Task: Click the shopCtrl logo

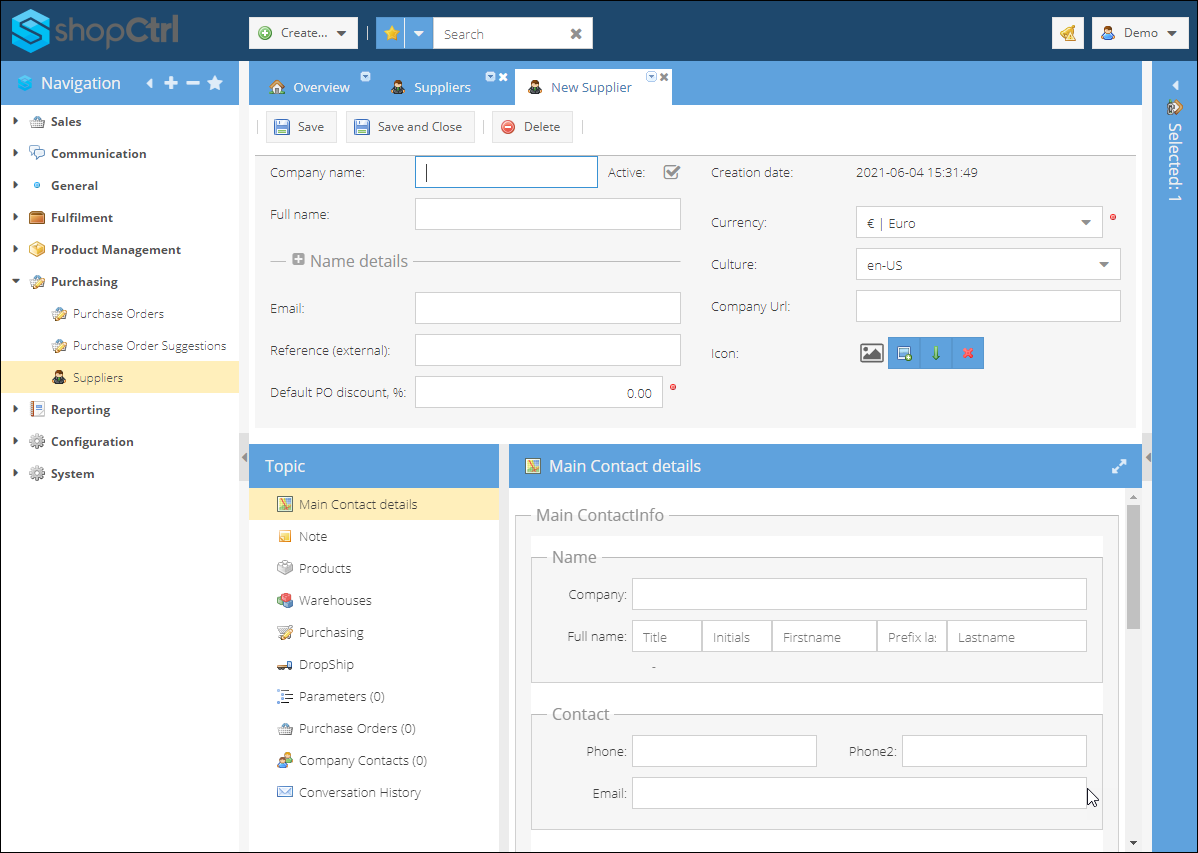Action: [95, 31]
